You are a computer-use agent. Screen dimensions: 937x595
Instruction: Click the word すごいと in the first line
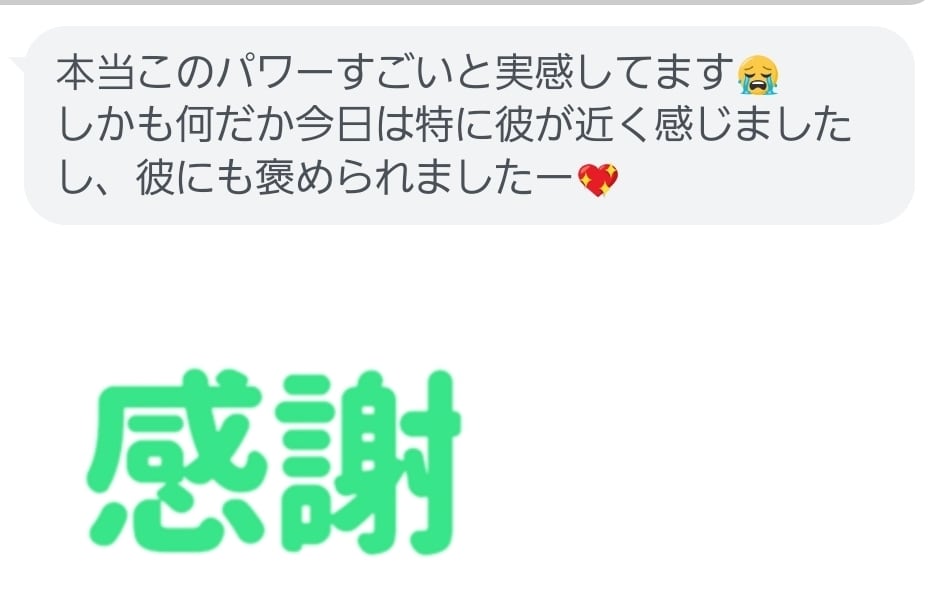(415, 73)
